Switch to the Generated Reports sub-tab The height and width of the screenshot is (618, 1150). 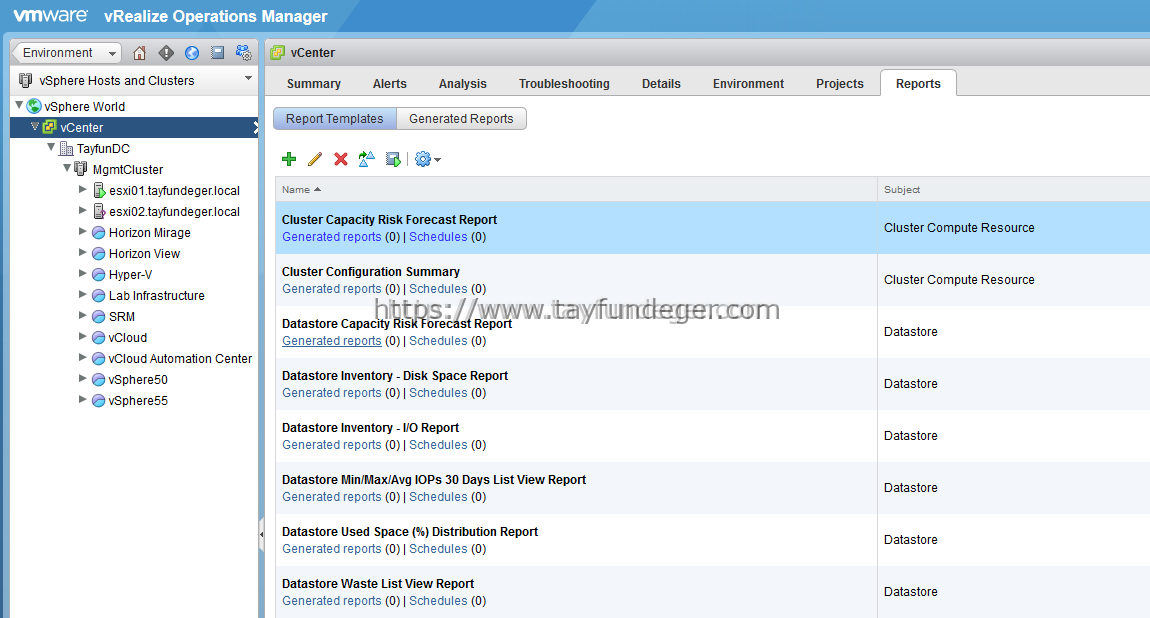(461, 119)
